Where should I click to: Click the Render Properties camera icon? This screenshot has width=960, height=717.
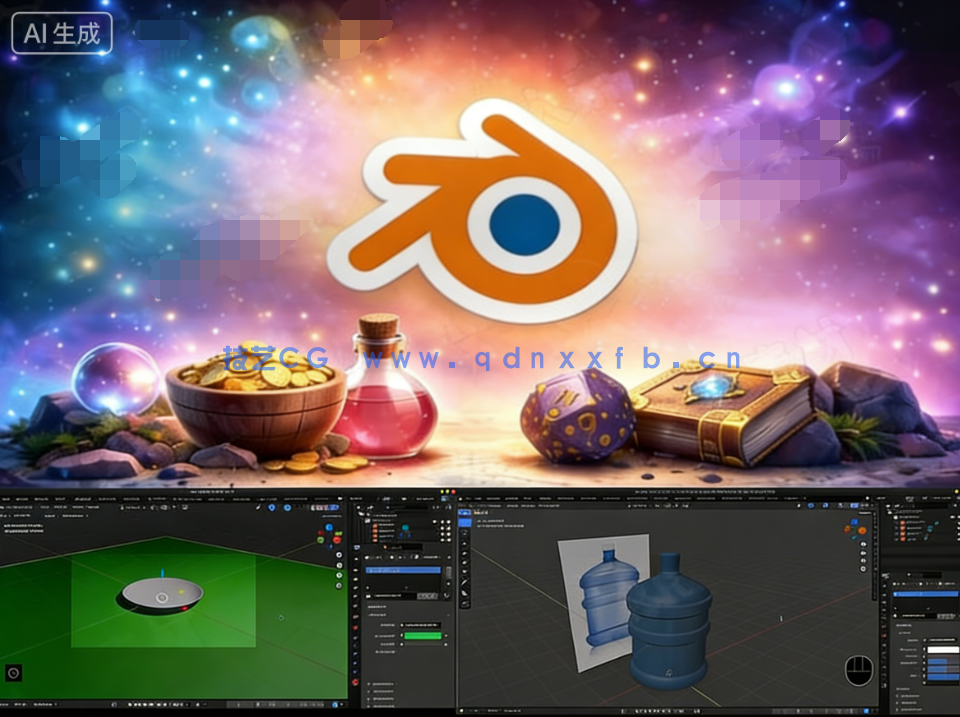tap(356, 556)
